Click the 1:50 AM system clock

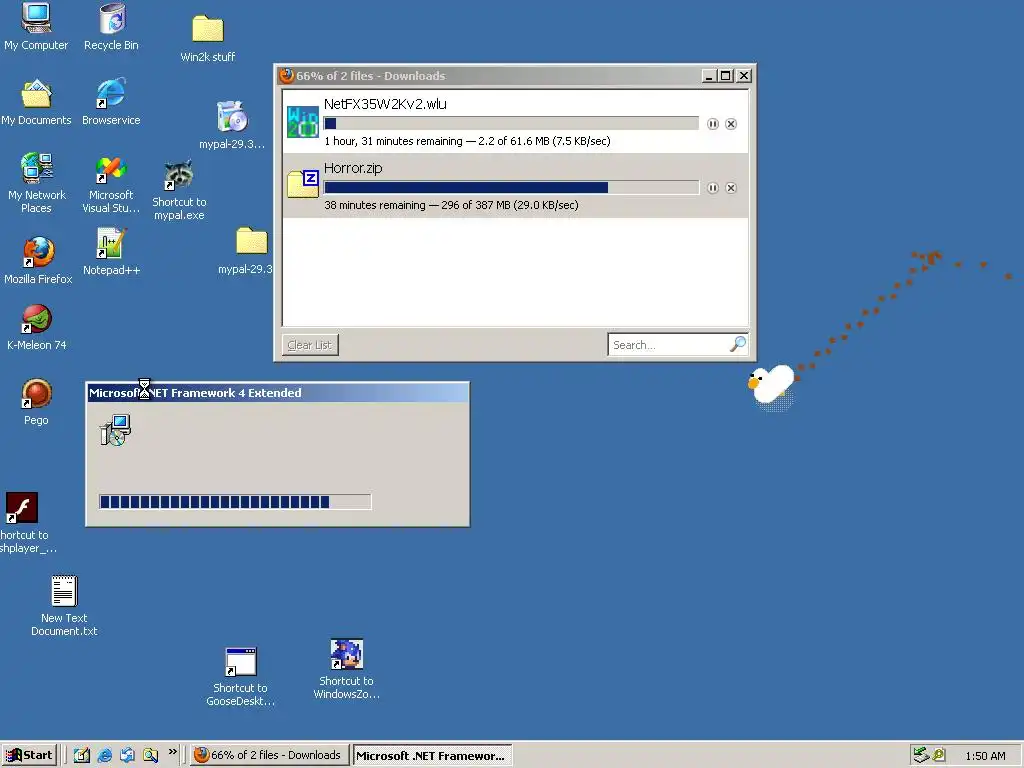(x=985, y=756)
